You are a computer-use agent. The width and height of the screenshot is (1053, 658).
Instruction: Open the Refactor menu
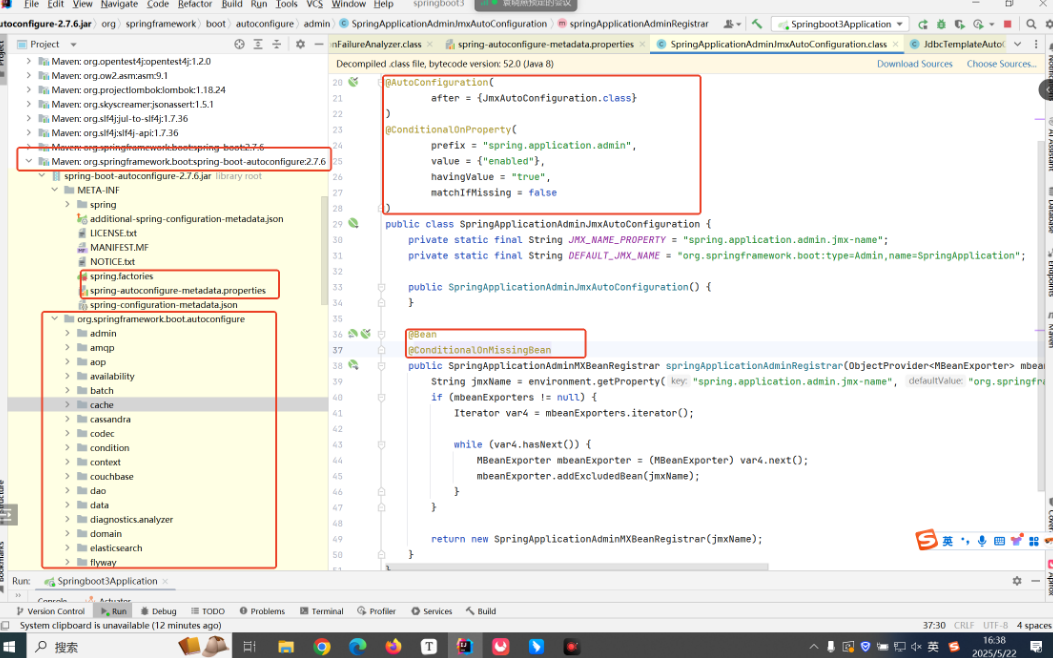195,4
